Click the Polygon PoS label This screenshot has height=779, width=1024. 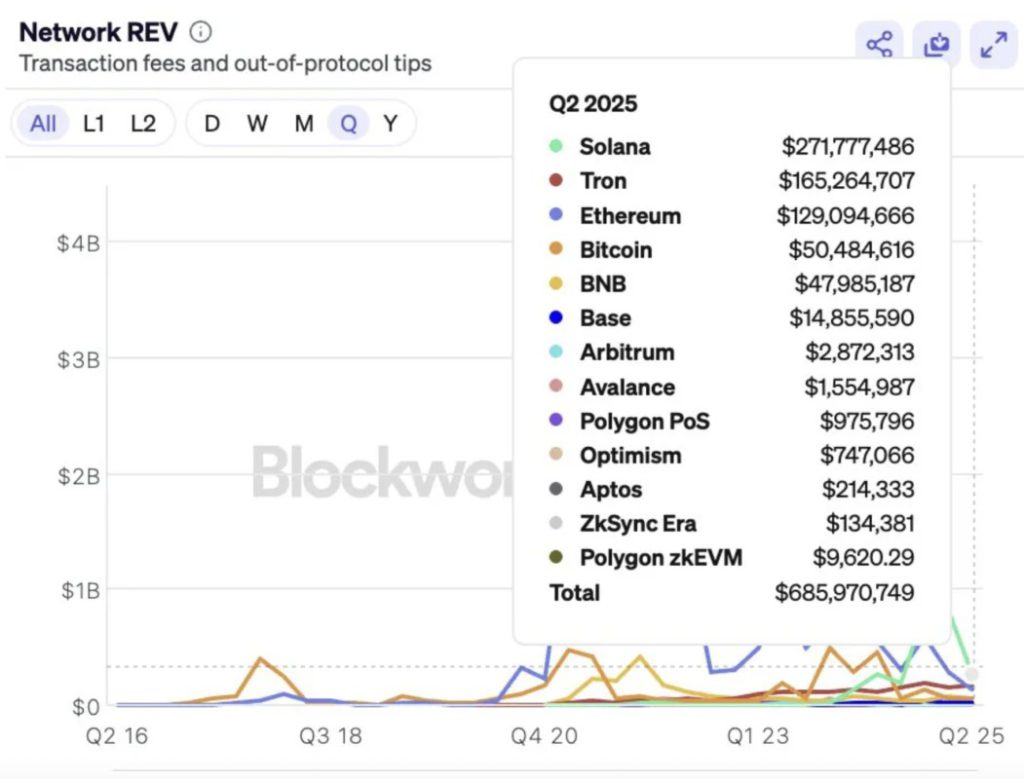point(645,421)
